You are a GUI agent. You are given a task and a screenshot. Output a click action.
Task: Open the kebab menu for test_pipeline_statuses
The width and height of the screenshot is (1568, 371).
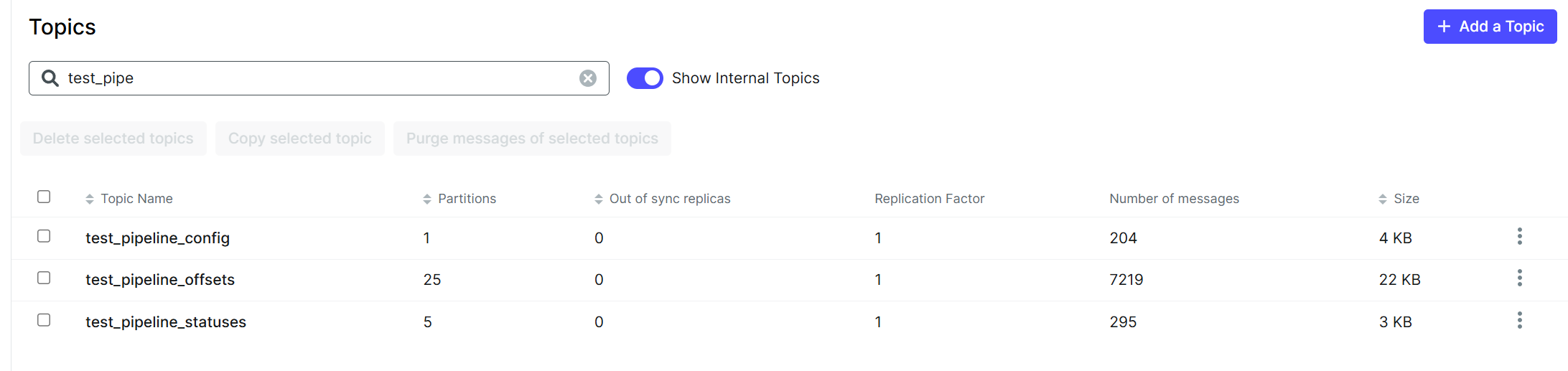click(1519, 320)
